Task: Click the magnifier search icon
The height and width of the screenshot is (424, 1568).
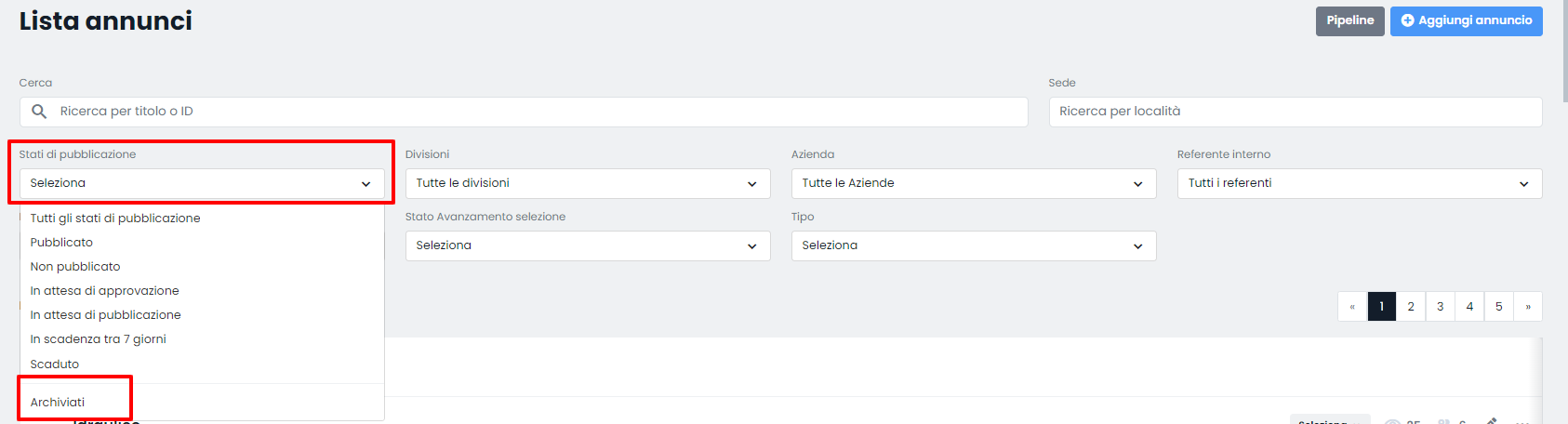Action: (x=39, y=112)
